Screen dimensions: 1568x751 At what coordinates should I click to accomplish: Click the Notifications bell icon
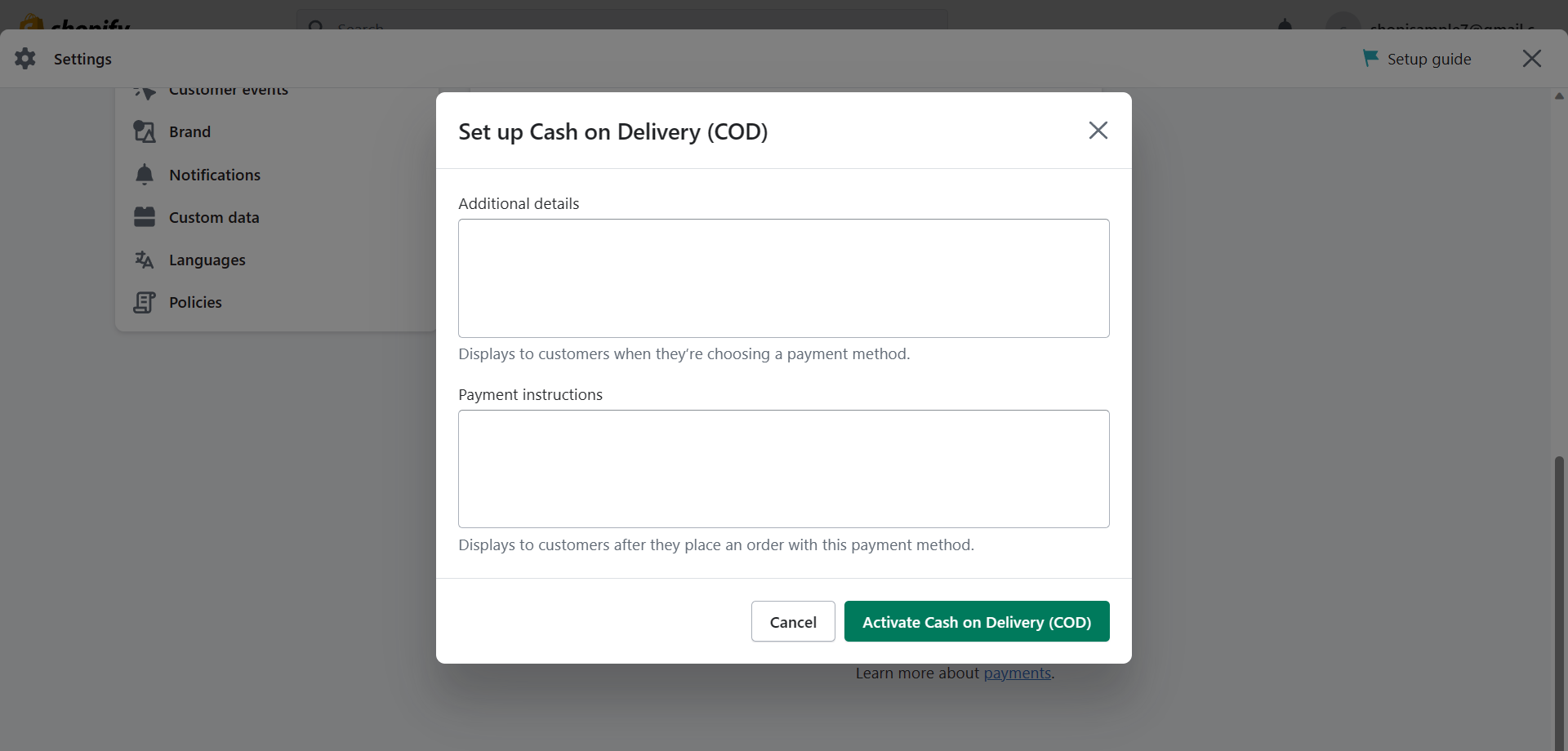145,175
